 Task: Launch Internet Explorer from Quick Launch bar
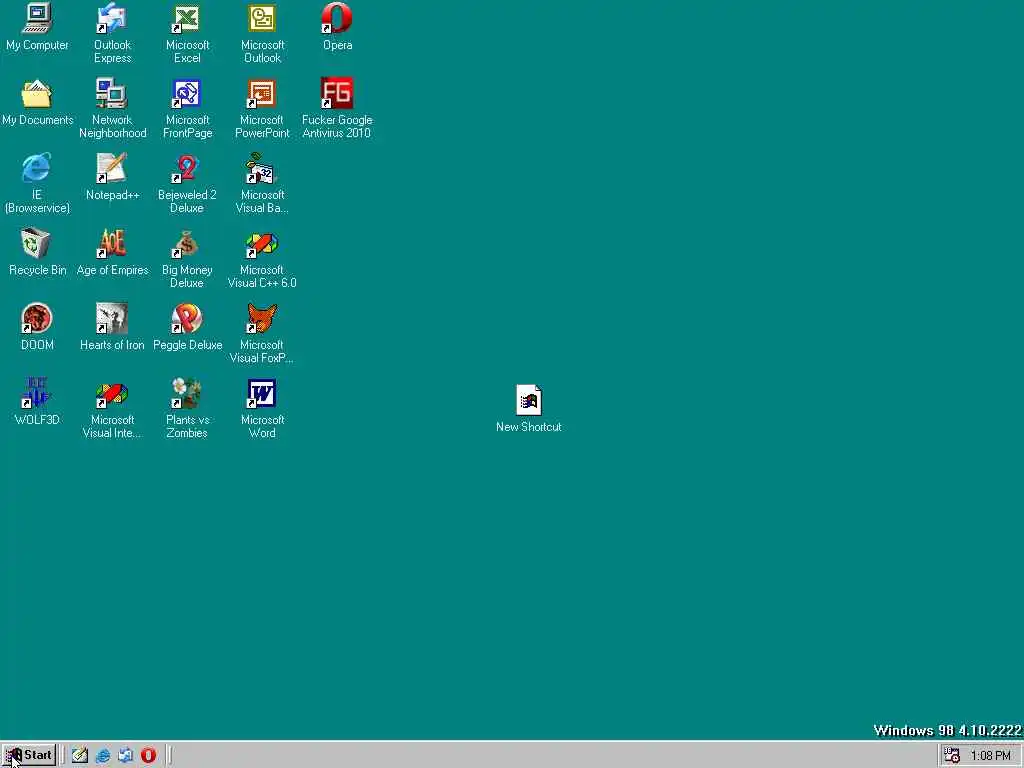pyautogui.click(x=103, y=755)
